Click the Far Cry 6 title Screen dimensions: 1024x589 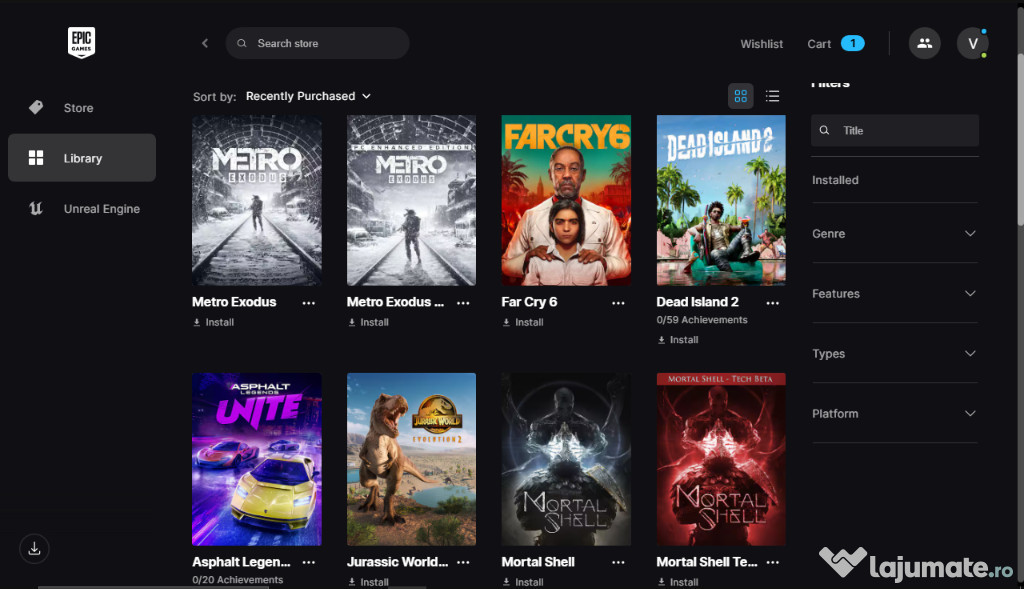pos(530,302)
